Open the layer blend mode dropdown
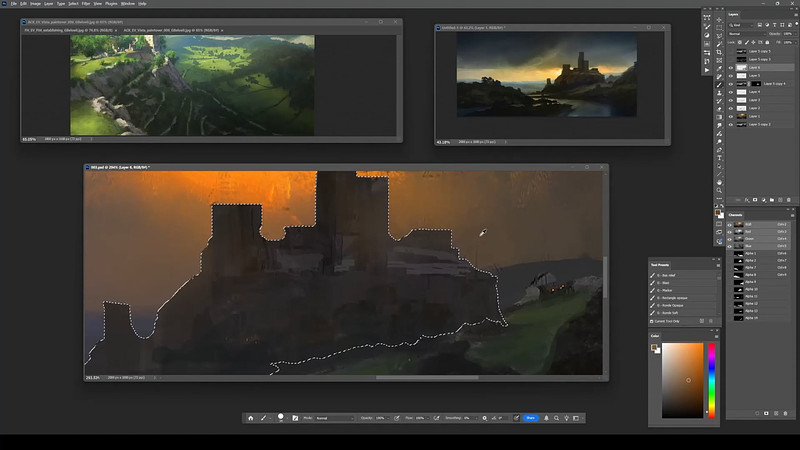The image size is (800, 450). point(747,34)
